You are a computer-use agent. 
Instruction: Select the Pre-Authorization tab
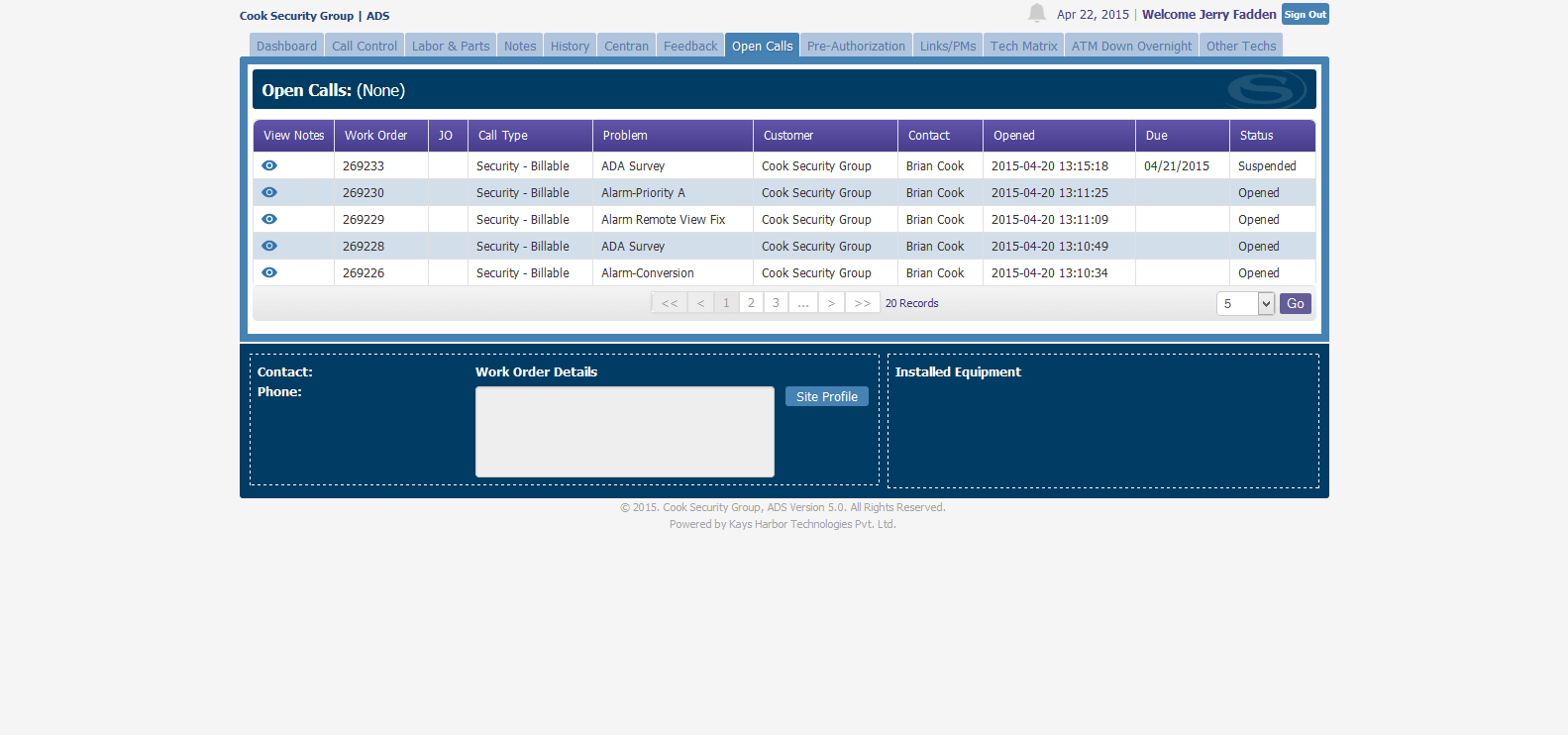[856, 46]
